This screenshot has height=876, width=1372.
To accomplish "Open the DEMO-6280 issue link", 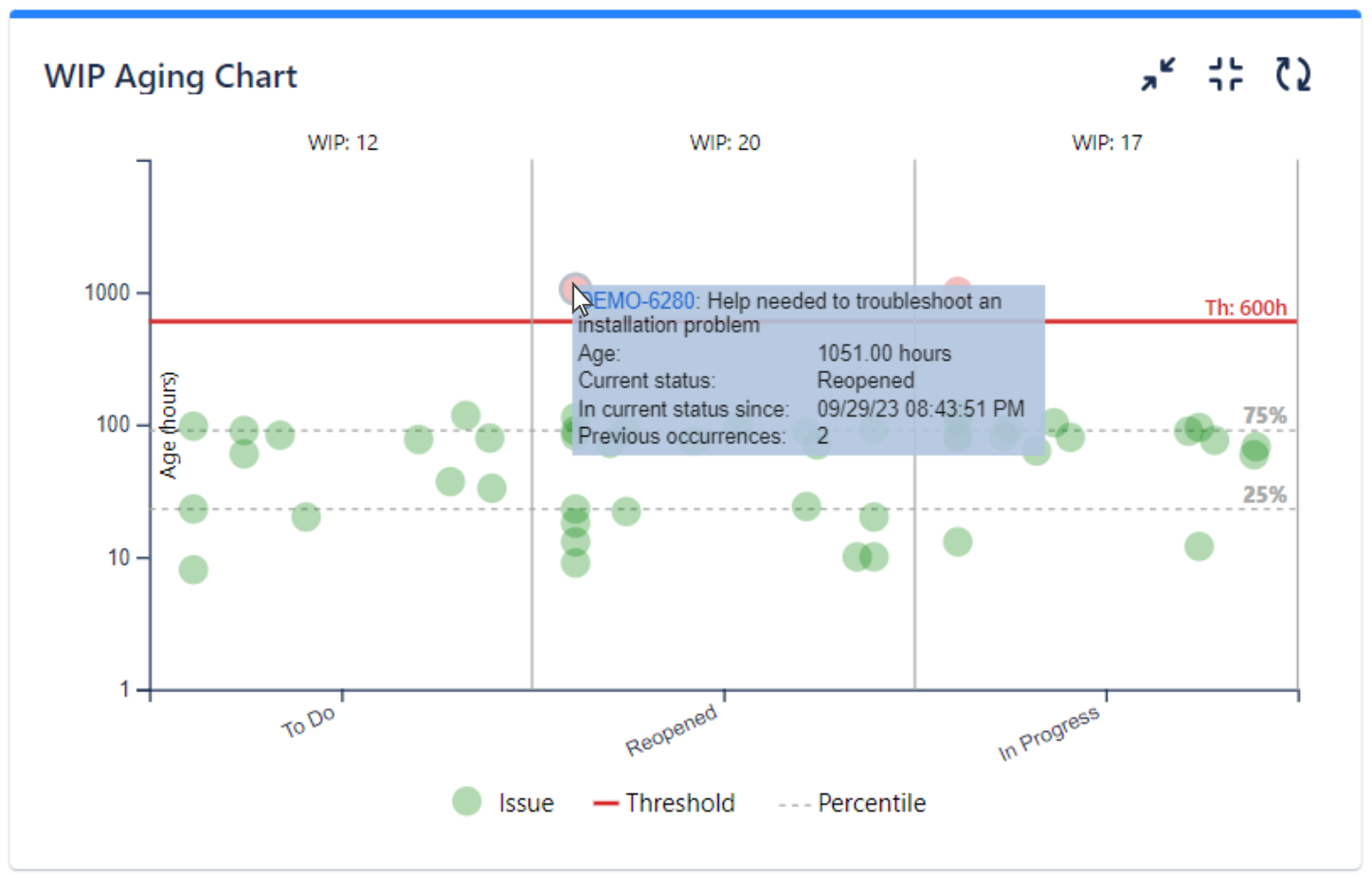I will [637, 301].
